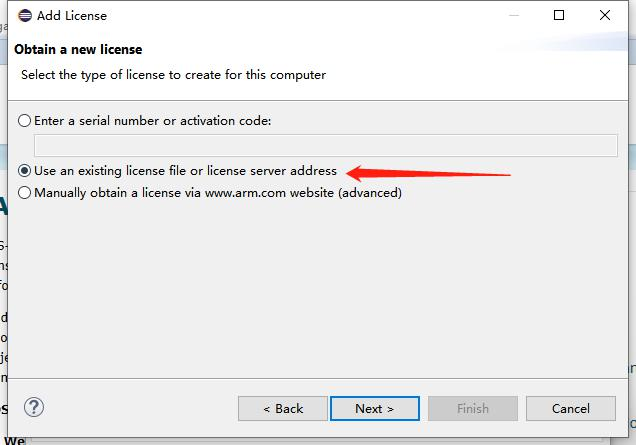The image size is (636, 445).
Task: Select the serial number or activation code option
Action: tap(25, 120)
